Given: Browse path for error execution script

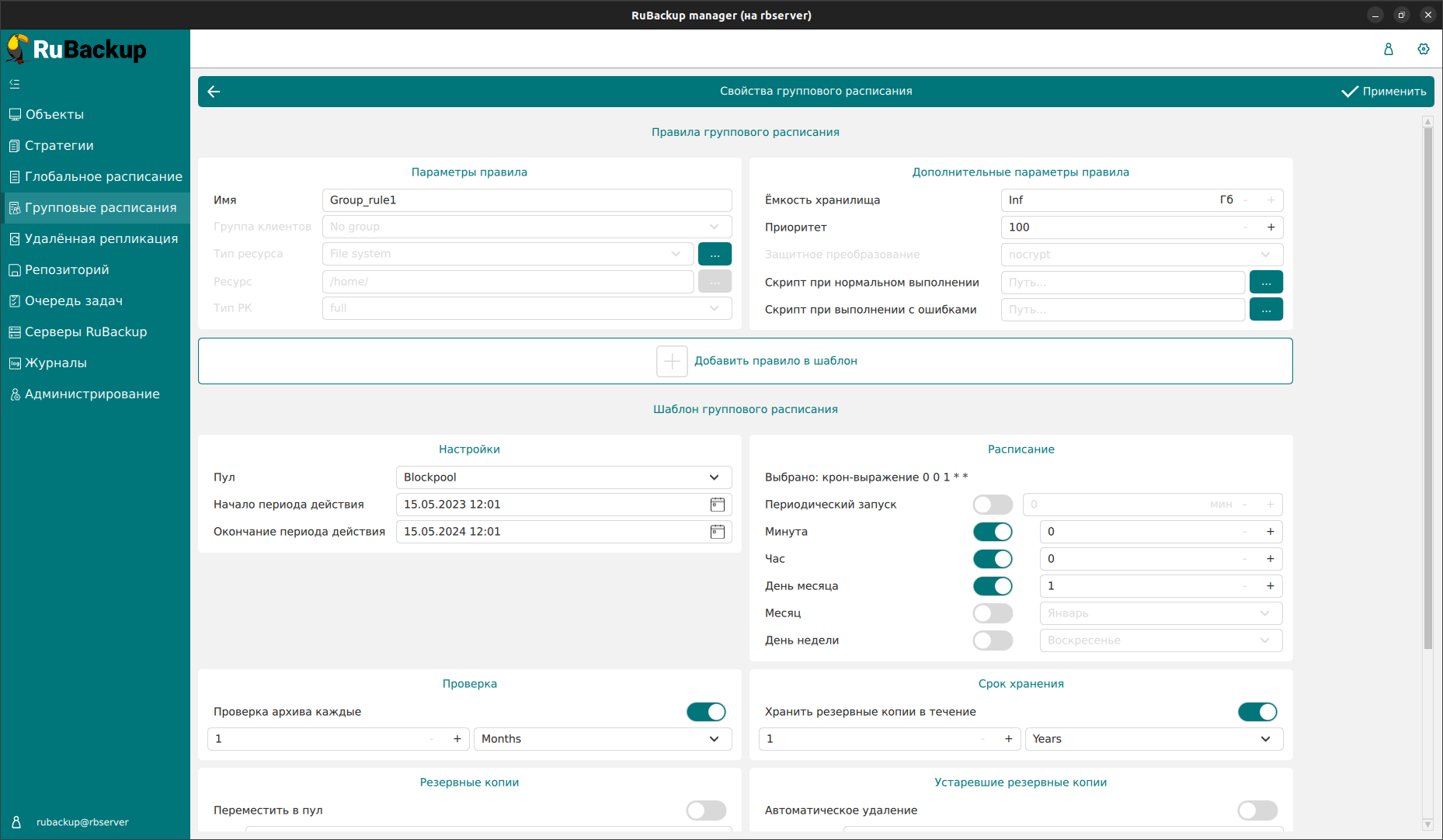Looking at the screenshot, I should (x=1265, y=310).
